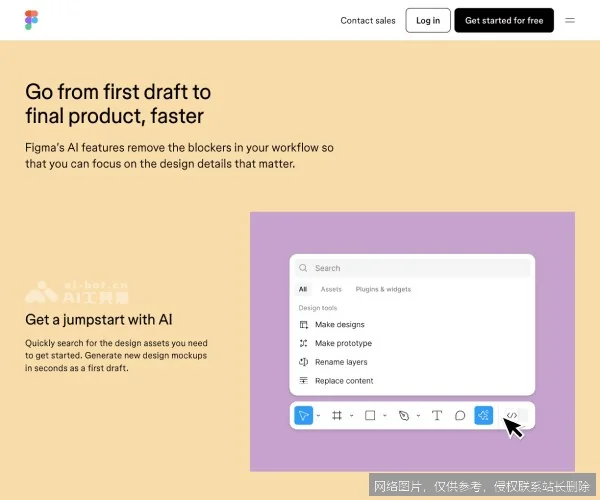Click the Search field in actions panel
Screen dimensions: 600x500
coord(412,268)
